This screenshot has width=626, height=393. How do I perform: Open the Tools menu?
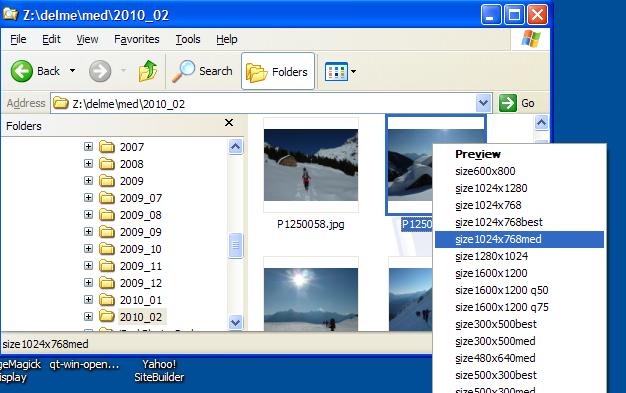188,39
